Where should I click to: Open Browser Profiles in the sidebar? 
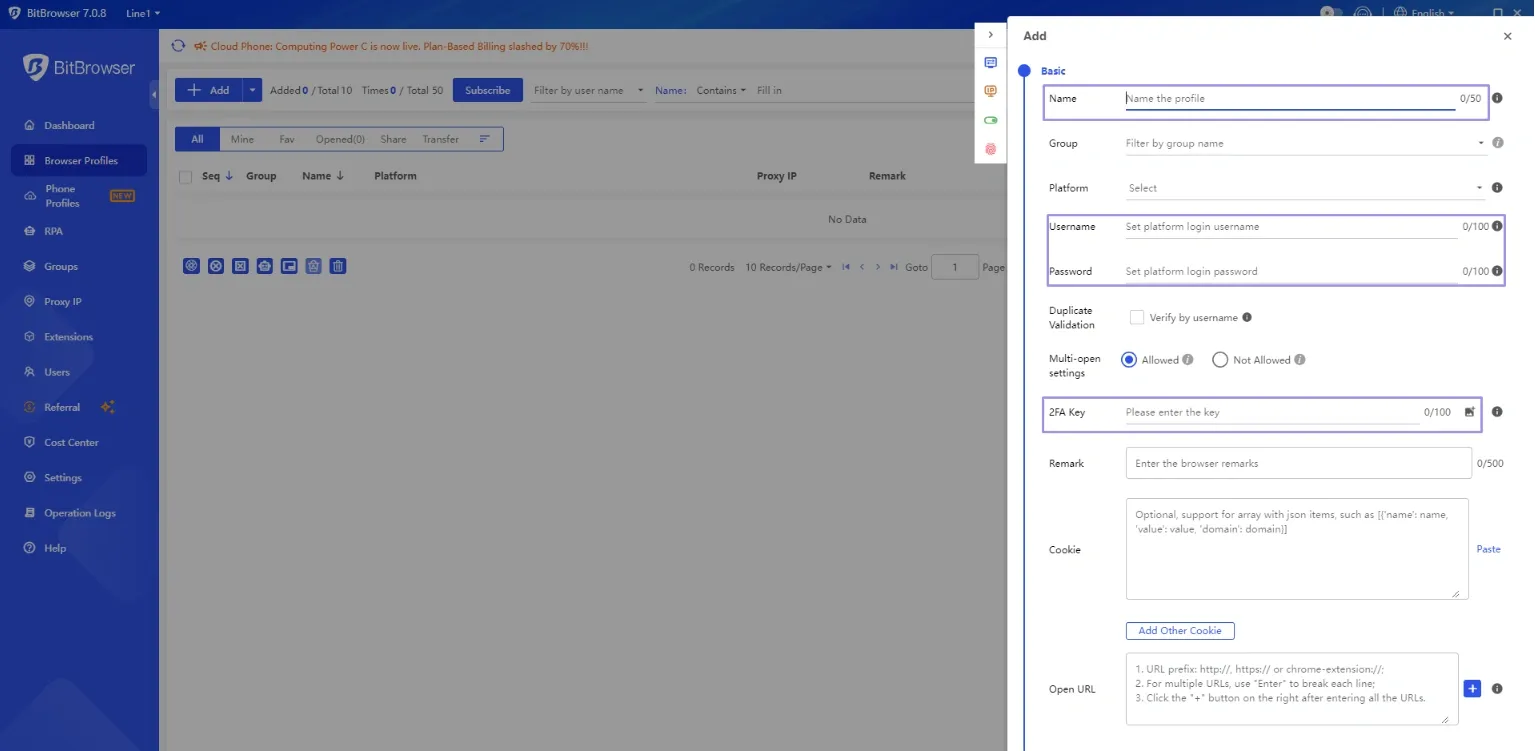(80, 161)
